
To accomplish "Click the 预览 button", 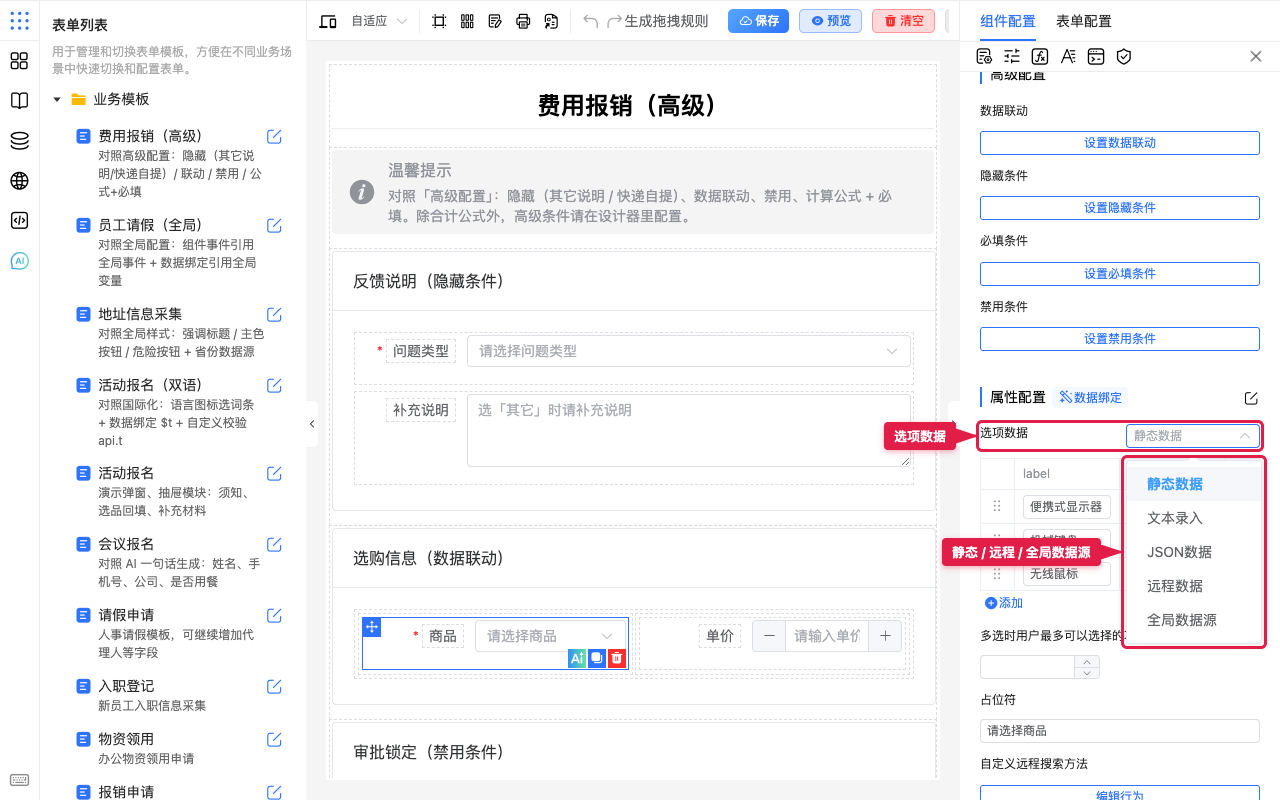I will (x=830, y=21).
